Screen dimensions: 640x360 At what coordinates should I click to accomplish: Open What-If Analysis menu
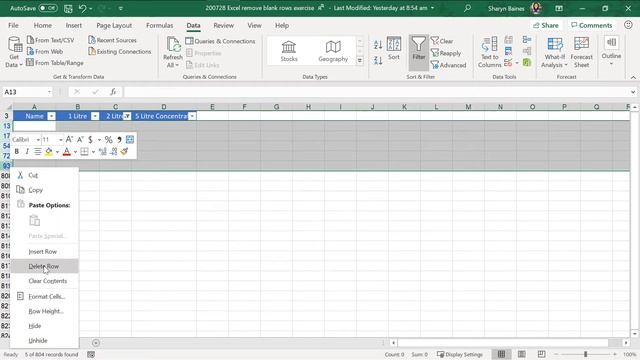pyautogui.click(x=555, y=52)
